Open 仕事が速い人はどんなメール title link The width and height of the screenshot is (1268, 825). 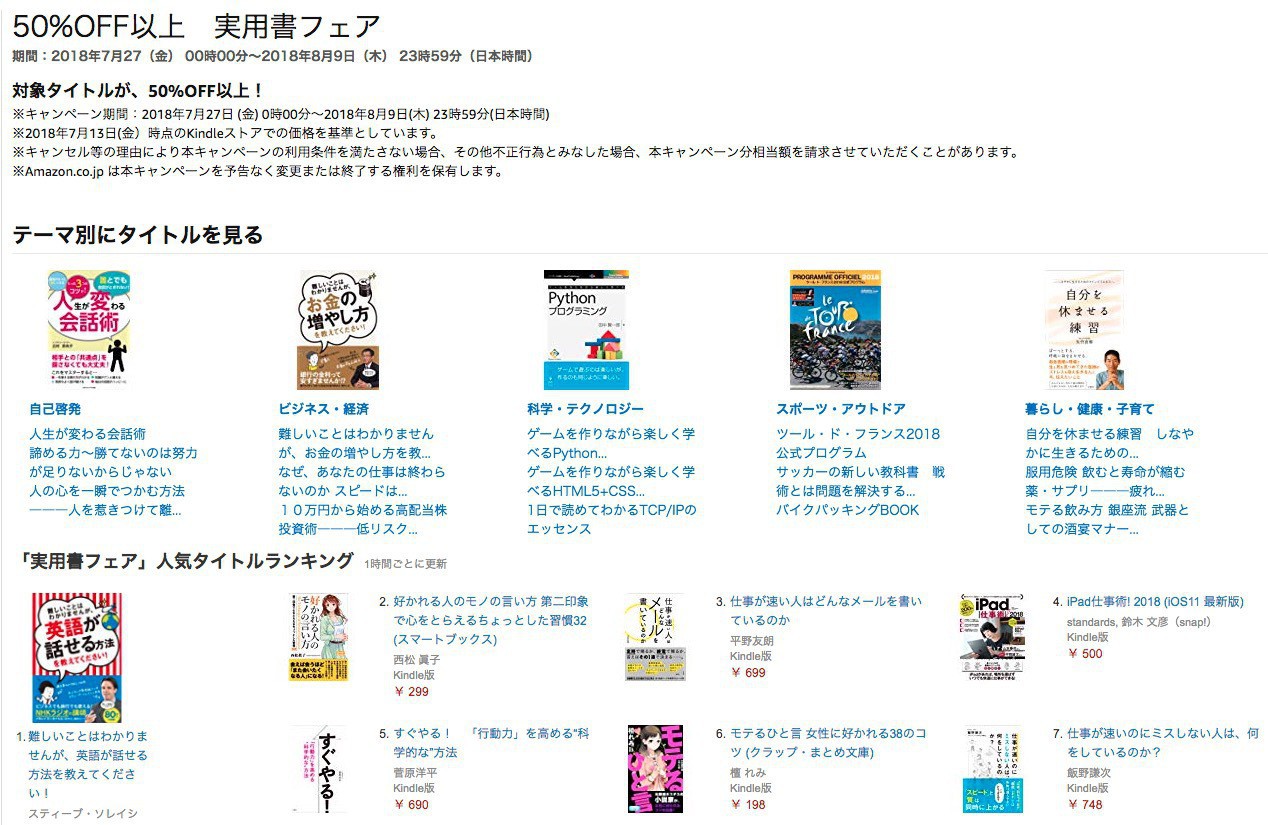click(826, 610)
